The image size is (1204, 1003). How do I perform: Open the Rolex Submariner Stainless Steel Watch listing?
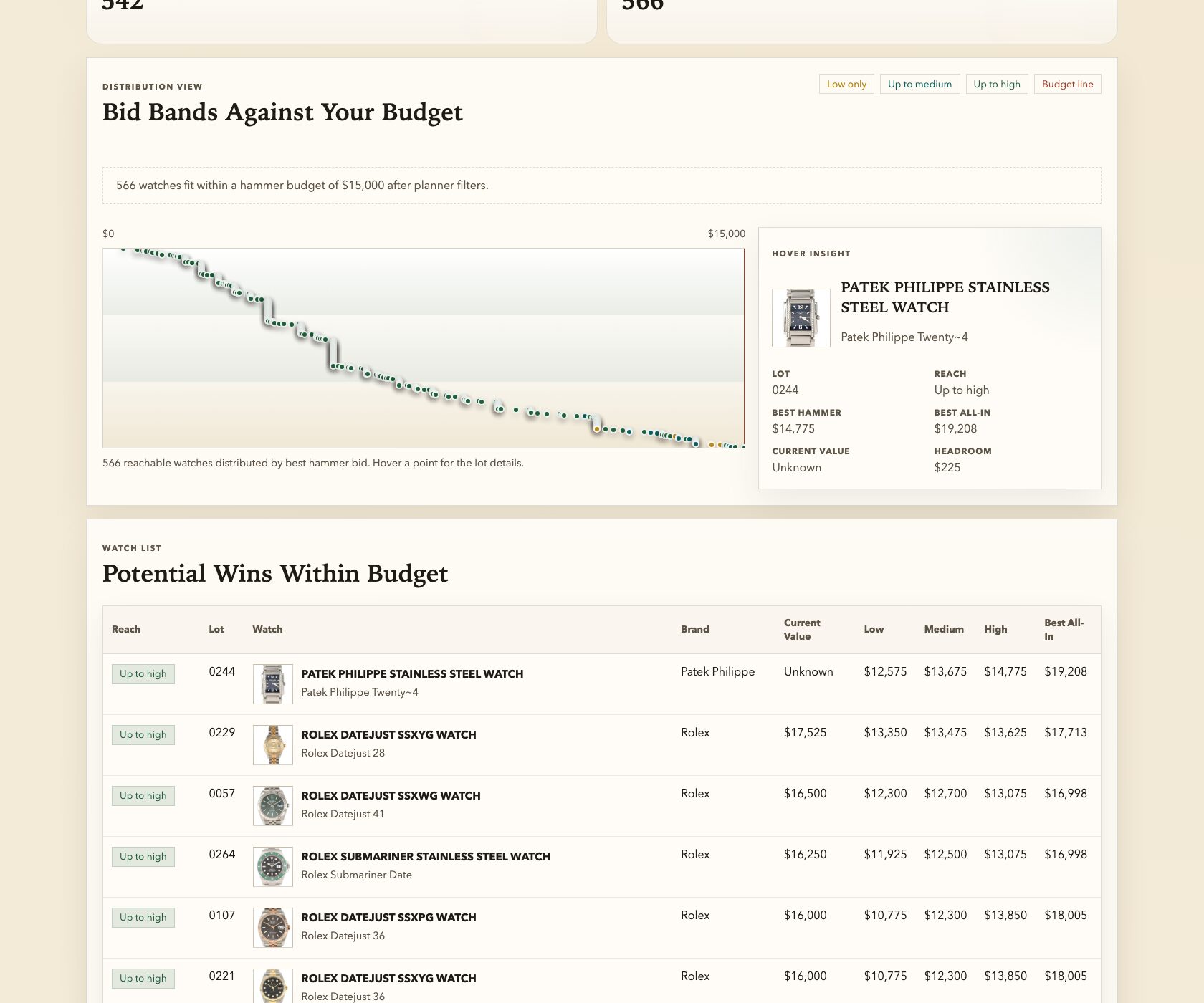pos(426,856)
